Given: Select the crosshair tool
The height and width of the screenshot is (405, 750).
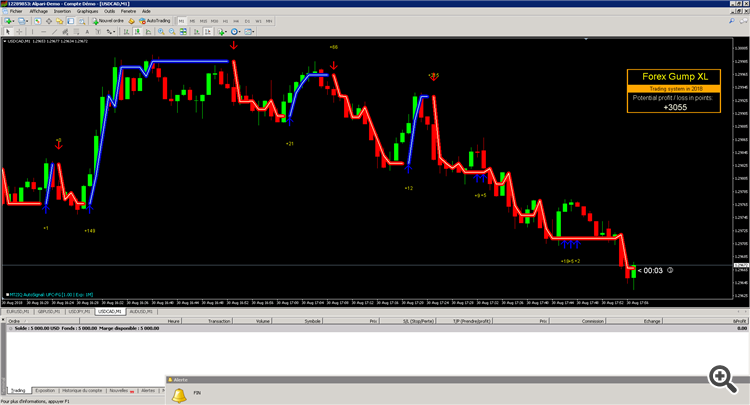Looking at the screenshot, I should (x=19, y=32).
